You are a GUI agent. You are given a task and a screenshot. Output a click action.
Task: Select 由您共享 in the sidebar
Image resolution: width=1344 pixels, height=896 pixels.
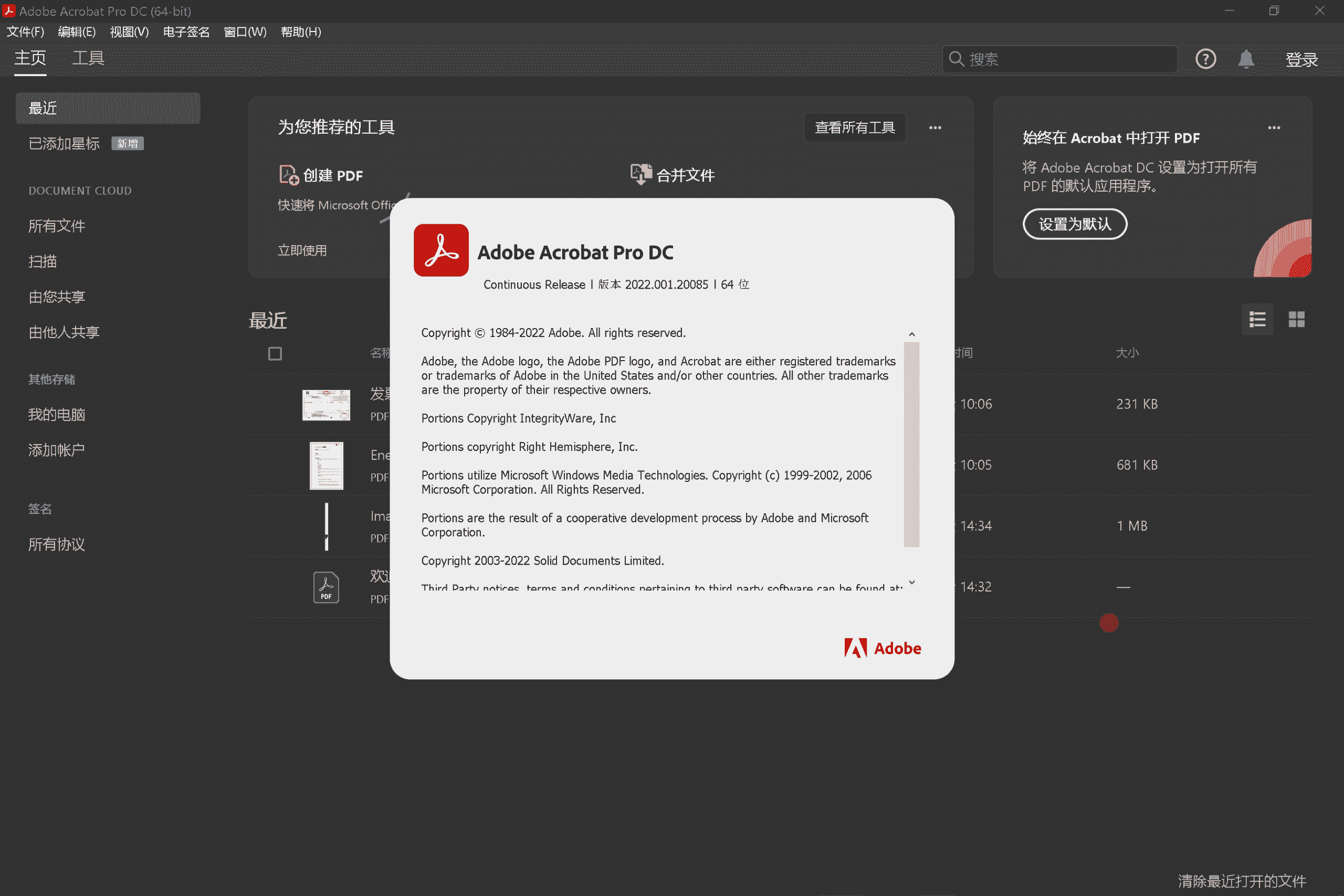57,297
